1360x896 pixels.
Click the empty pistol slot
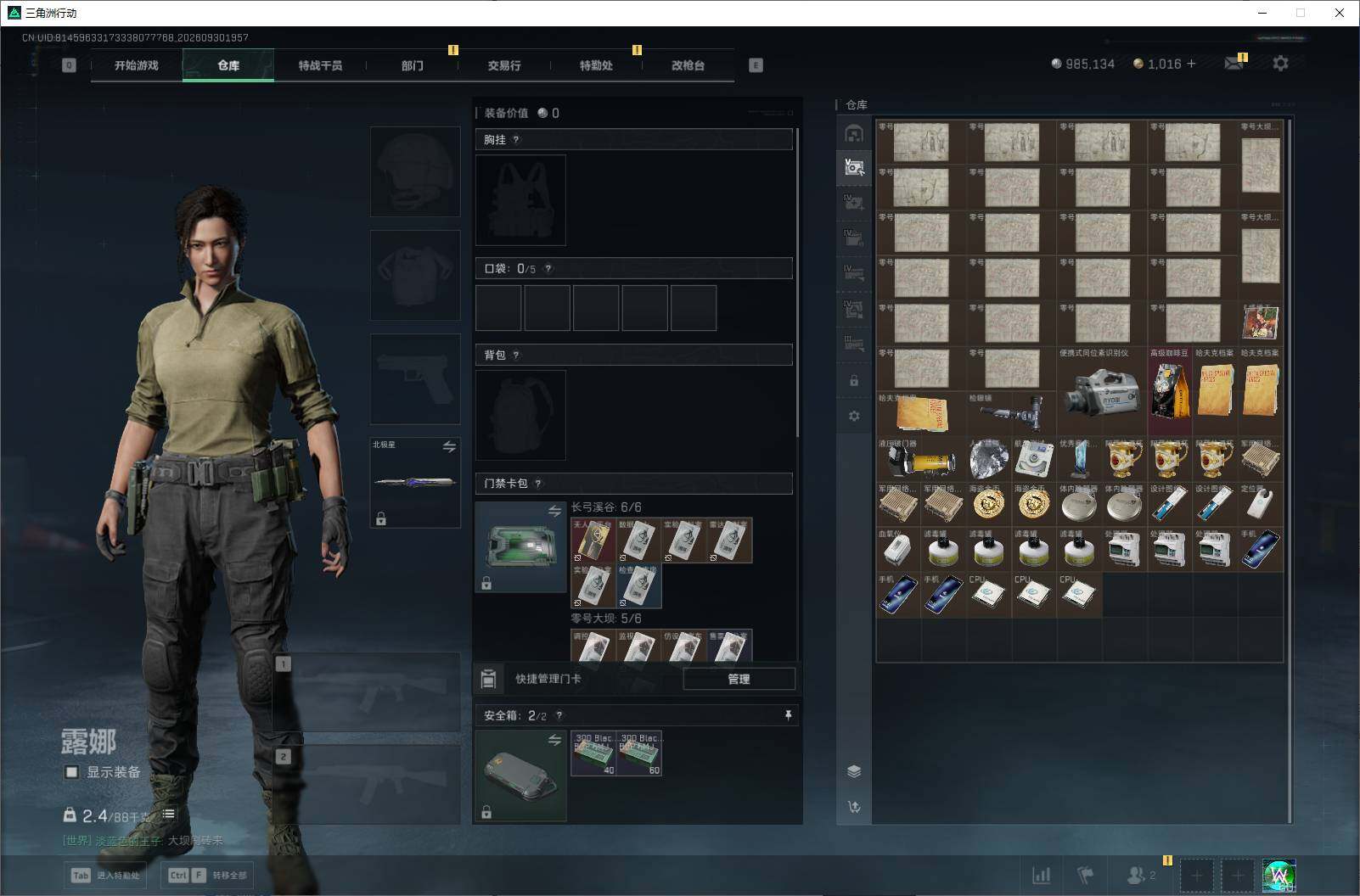pyautogui.click(x=415, y=378)
